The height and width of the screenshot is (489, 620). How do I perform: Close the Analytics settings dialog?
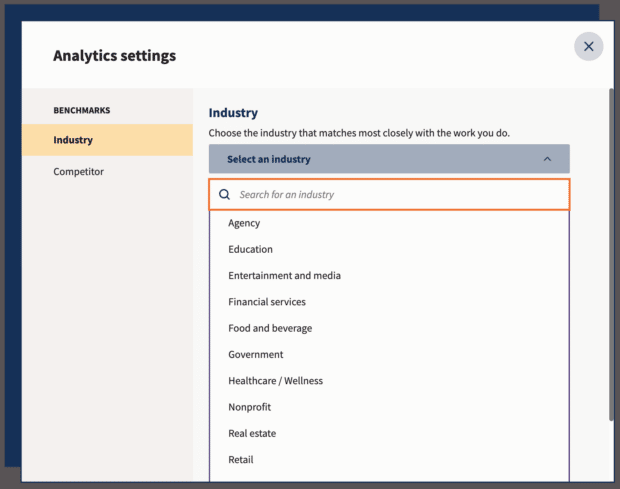588,46
